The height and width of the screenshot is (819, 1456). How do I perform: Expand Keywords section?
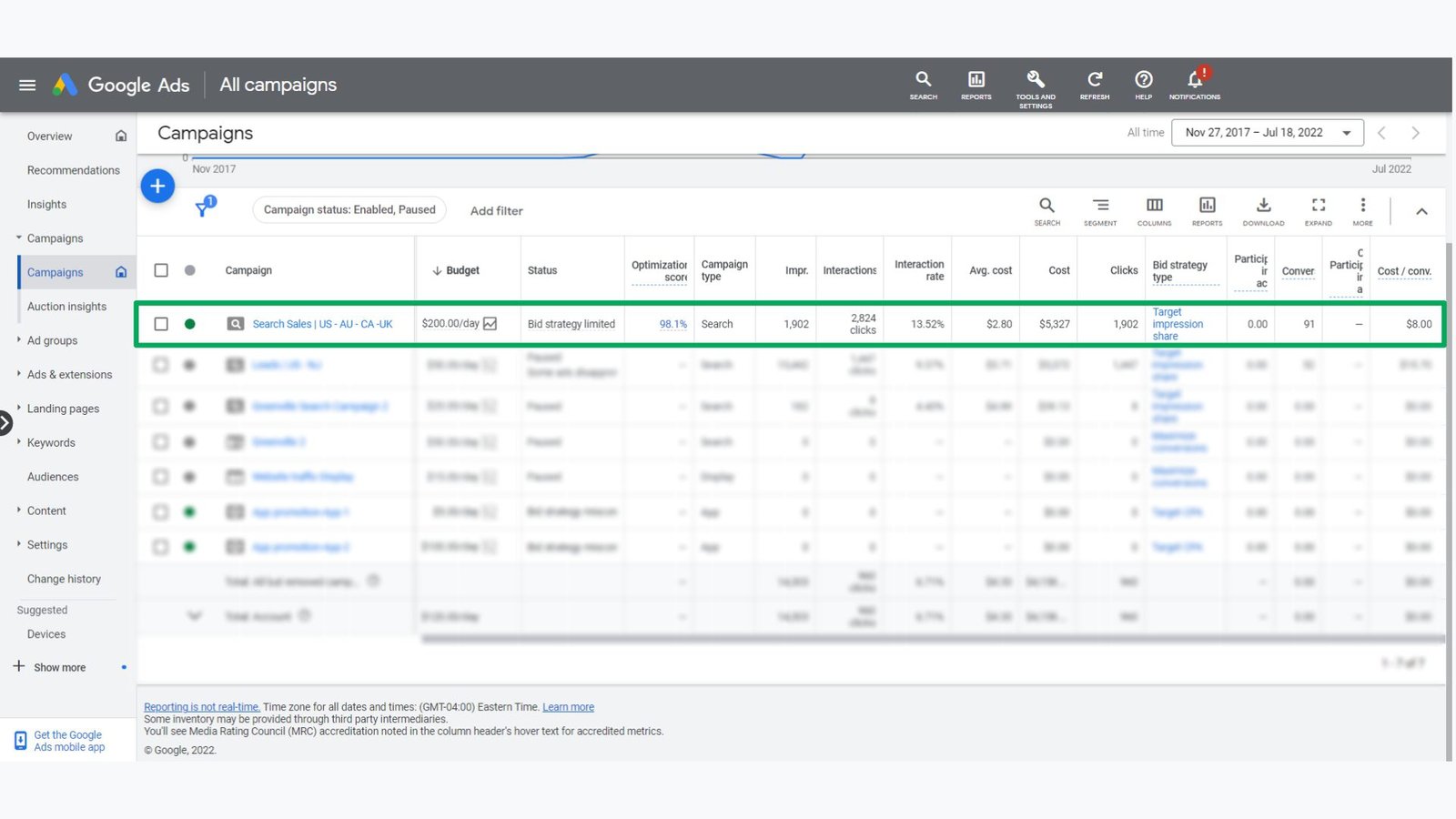19,441
